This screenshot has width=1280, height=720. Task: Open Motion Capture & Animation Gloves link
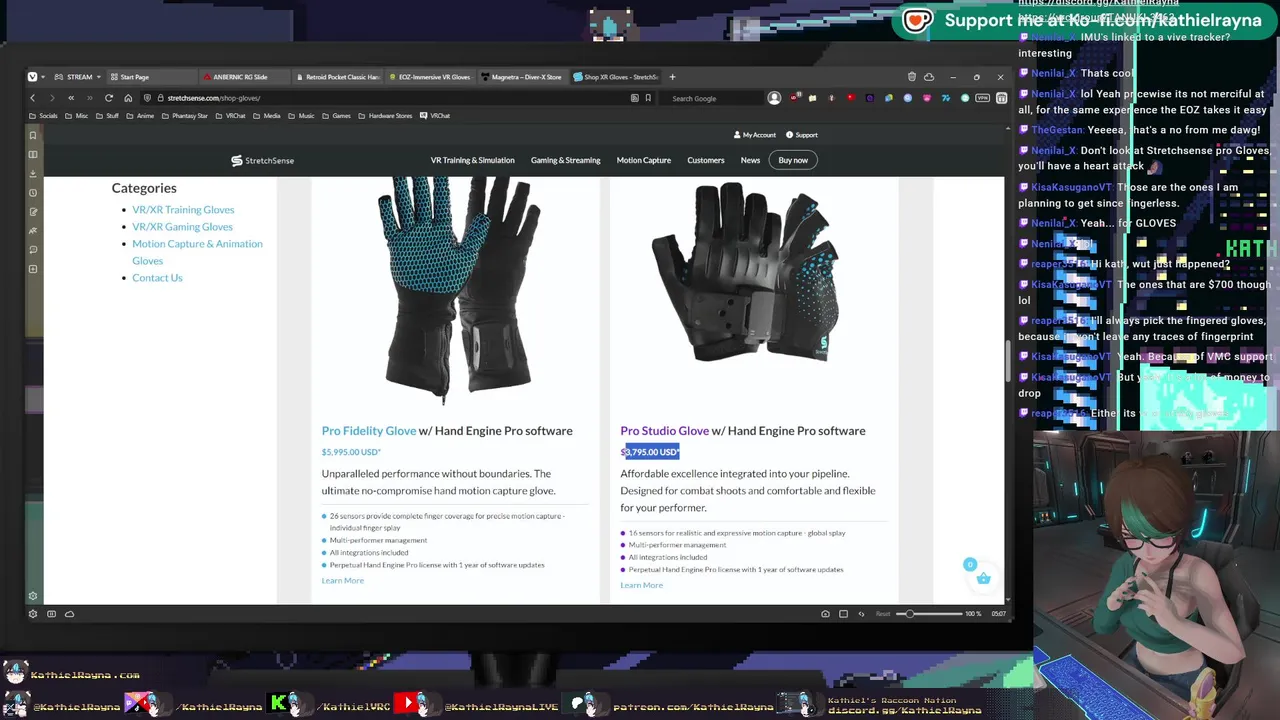click(x=197, y=252)
